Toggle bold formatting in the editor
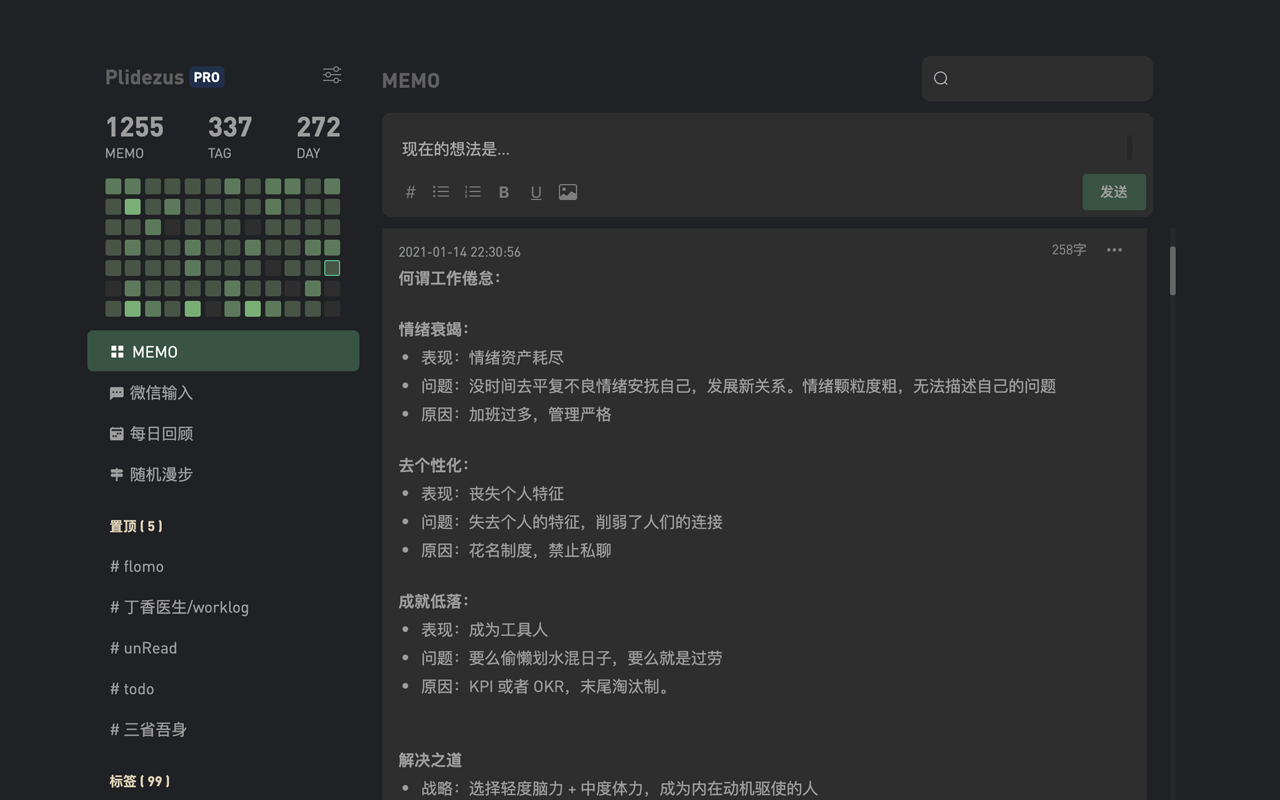Viewport: 1280px width, 800px height. (503, 192)
